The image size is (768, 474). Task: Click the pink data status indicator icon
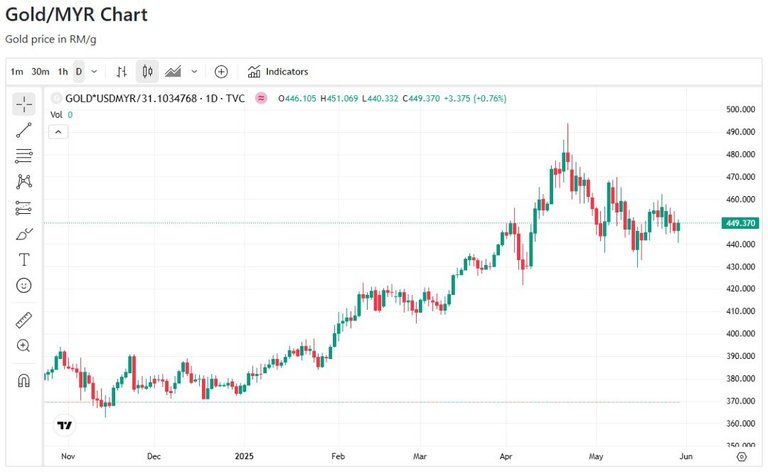[x=261, y=98]
